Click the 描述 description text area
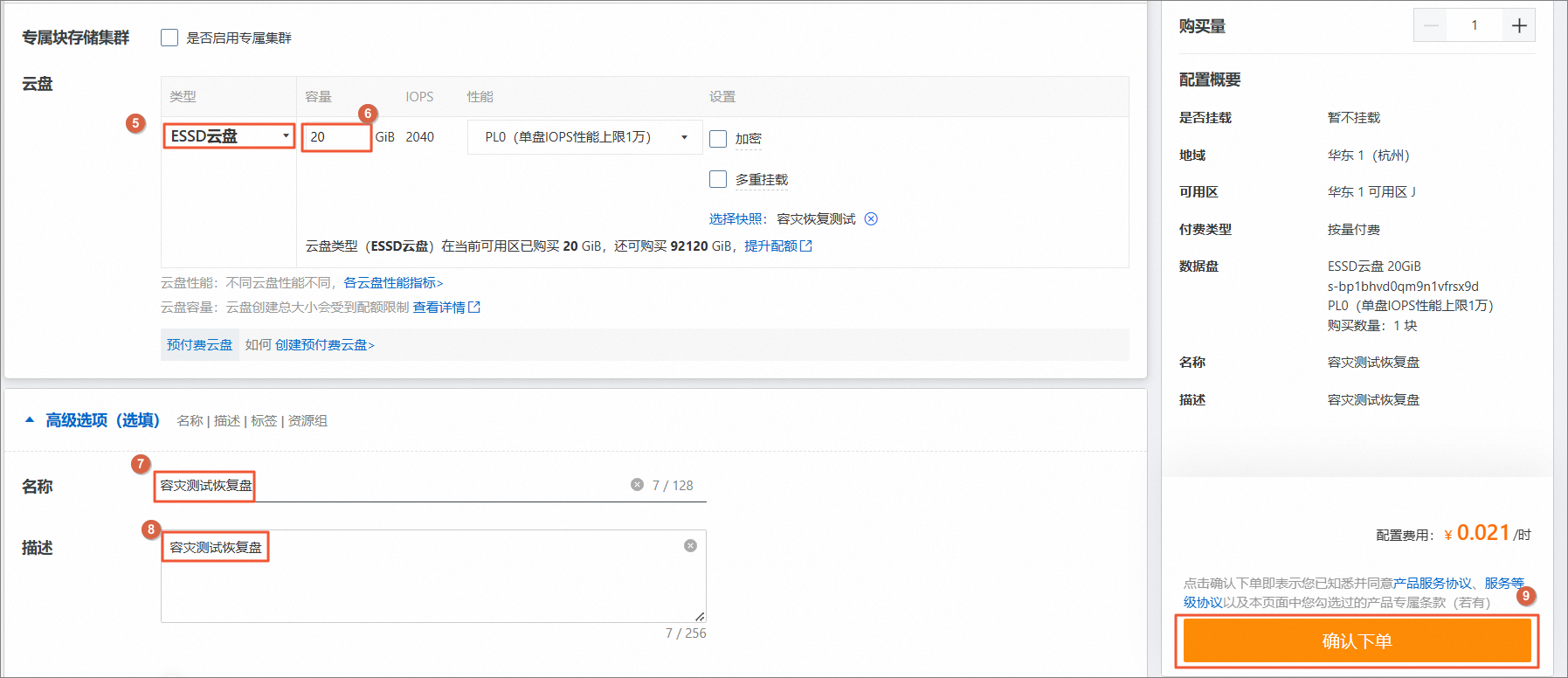This screenshot has width=1568, height=678. pyautogui.click(x=433, y=576)
